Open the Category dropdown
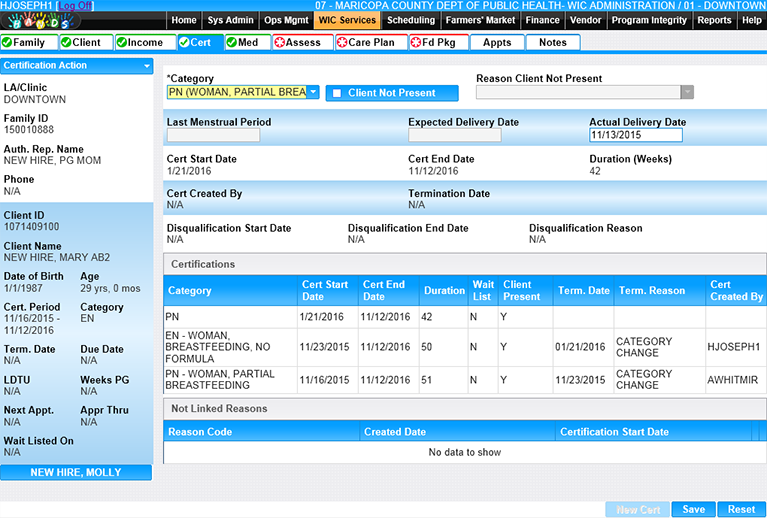 (x=313, y=92)
